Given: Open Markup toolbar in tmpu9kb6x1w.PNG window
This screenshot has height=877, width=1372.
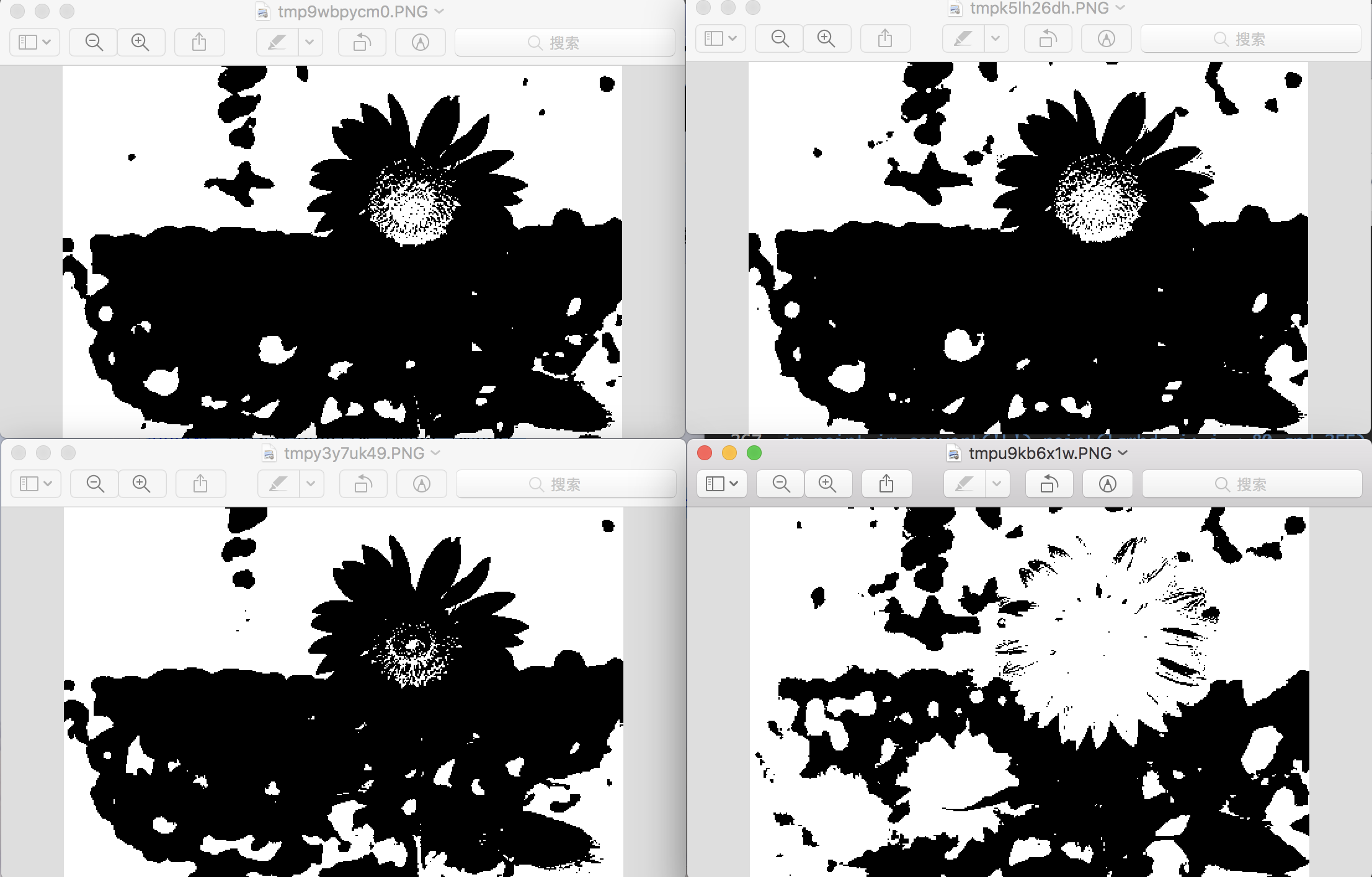Looking at the screenshot, I should pyautogui.click(x=1107, y=484).
